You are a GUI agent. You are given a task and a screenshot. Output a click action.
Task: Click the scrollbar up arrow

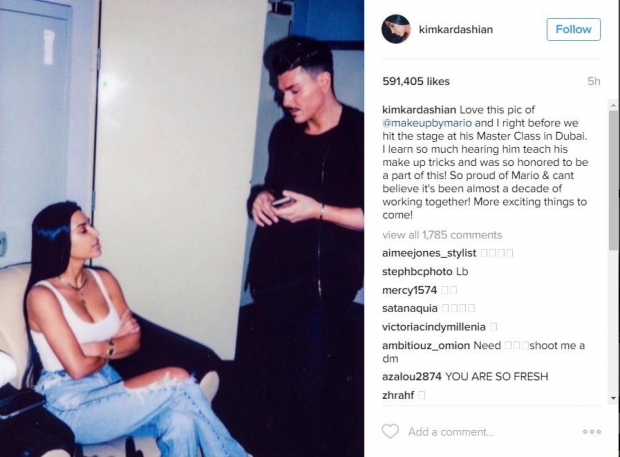(613, 105)
